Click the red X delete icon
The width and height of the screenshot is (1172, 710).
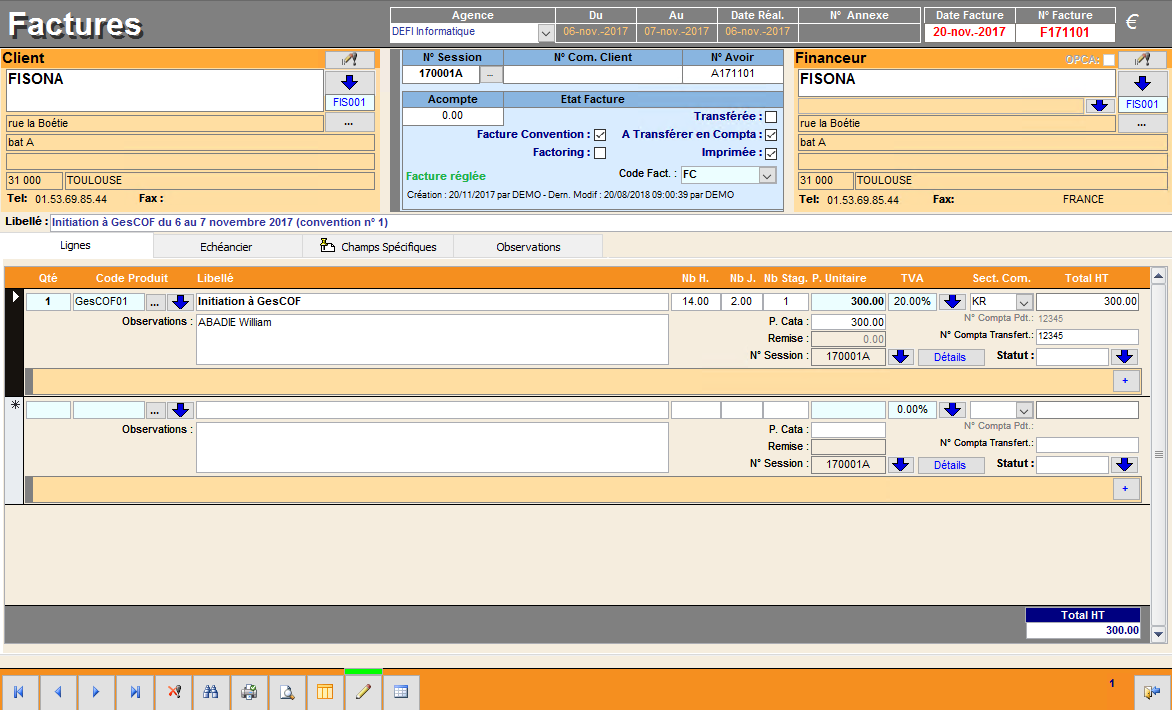pos(173,692)
